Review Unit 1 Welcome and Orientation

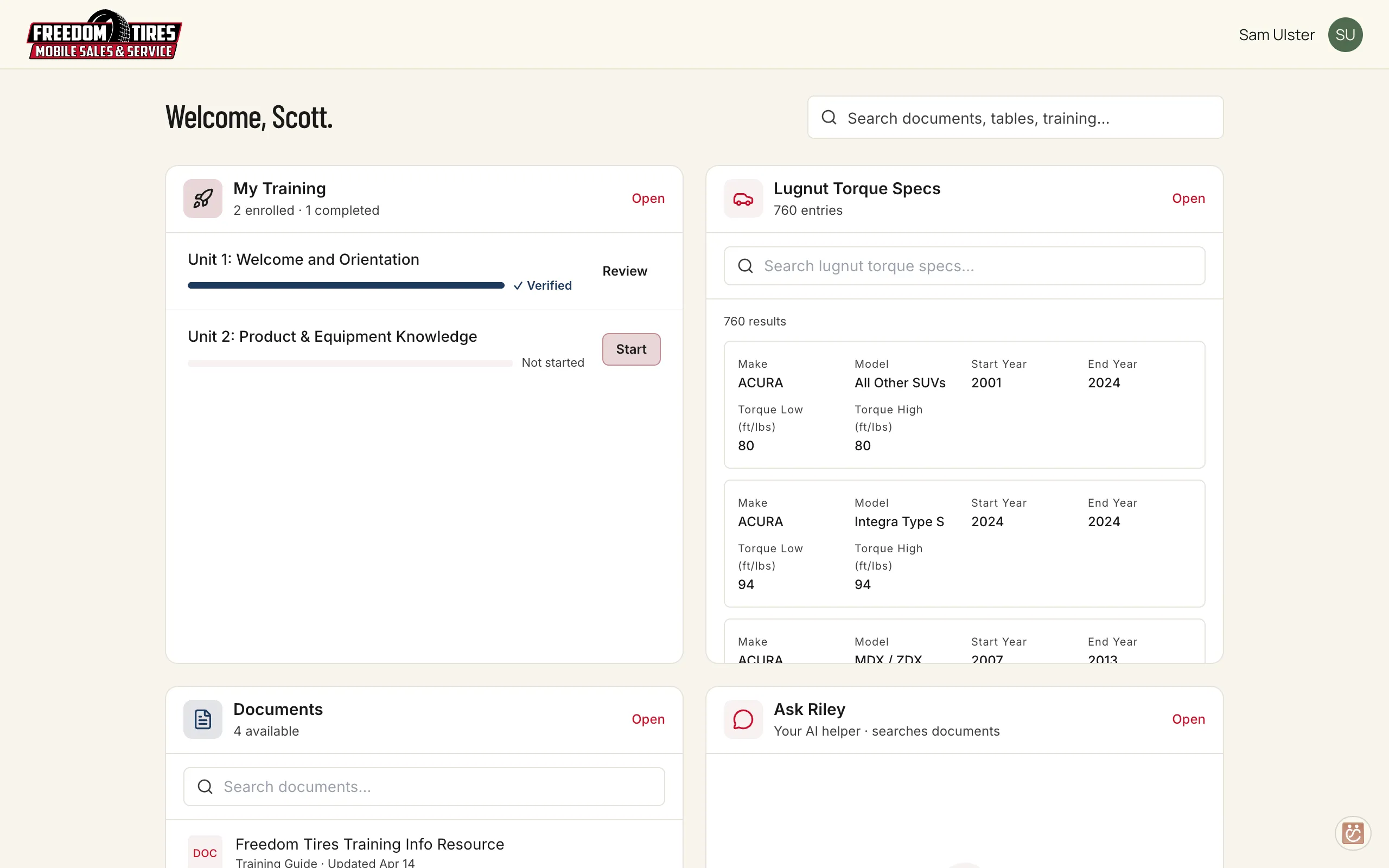coord(625,271)
